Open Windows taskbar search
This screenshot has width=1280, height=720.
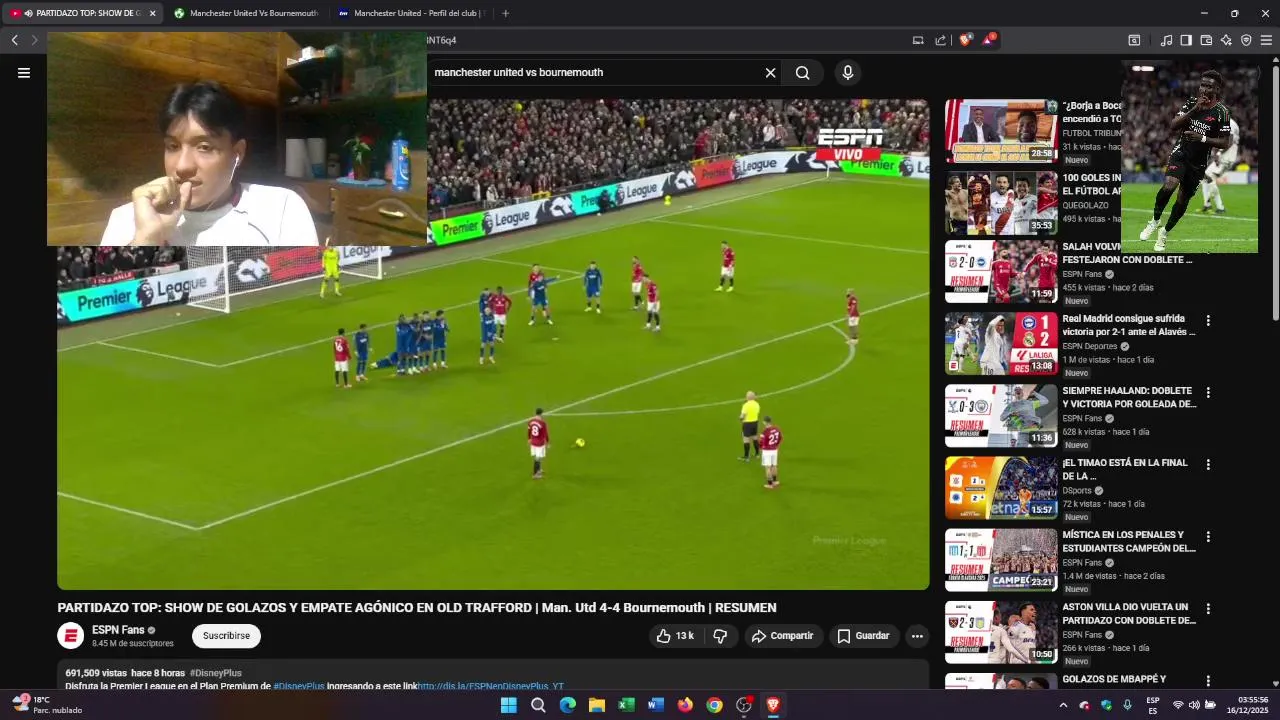coord(538,705)
